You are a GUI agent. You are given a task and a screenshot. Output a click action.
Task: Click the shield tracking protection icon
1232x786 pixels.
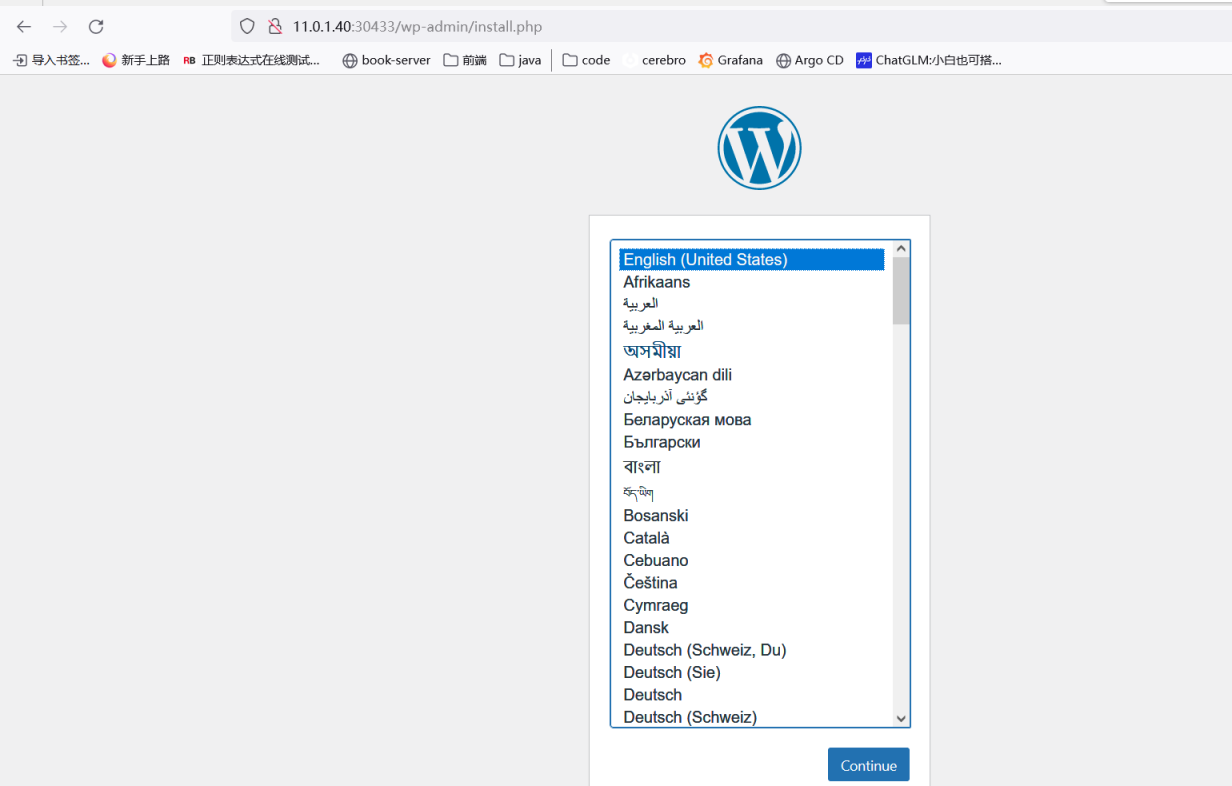pyautogui.click(x=247, y=27)
